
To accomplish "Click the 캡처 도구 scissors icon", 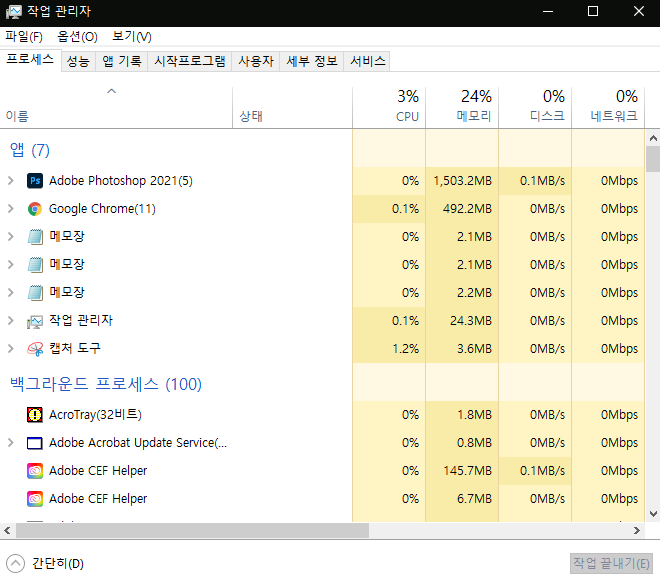I will [x=35, y=348].
